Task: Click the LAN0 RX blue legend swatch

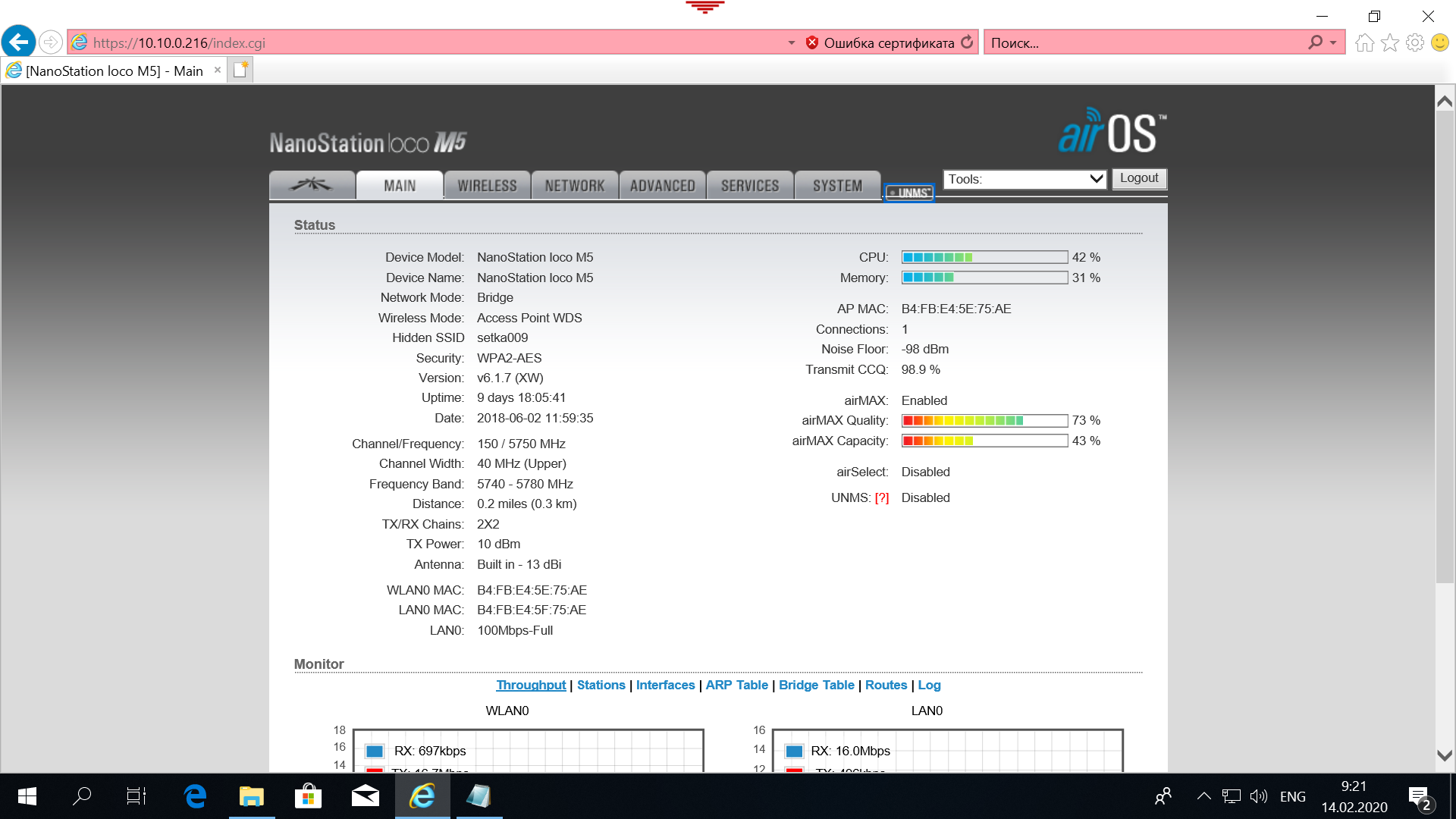Action: click(x=794, y=752)
